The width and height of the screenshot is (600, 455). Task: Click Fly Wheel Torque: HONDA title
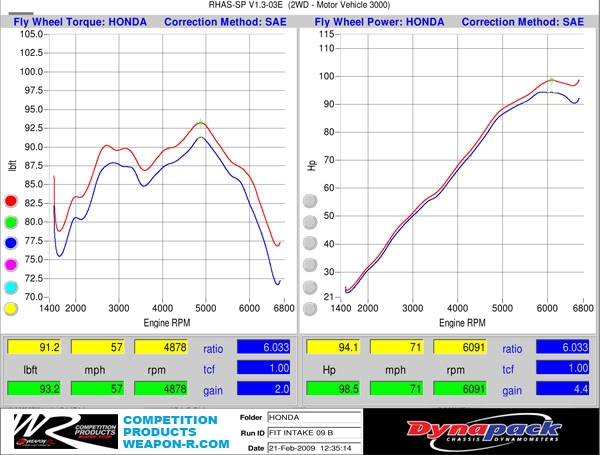pos(80,22)
